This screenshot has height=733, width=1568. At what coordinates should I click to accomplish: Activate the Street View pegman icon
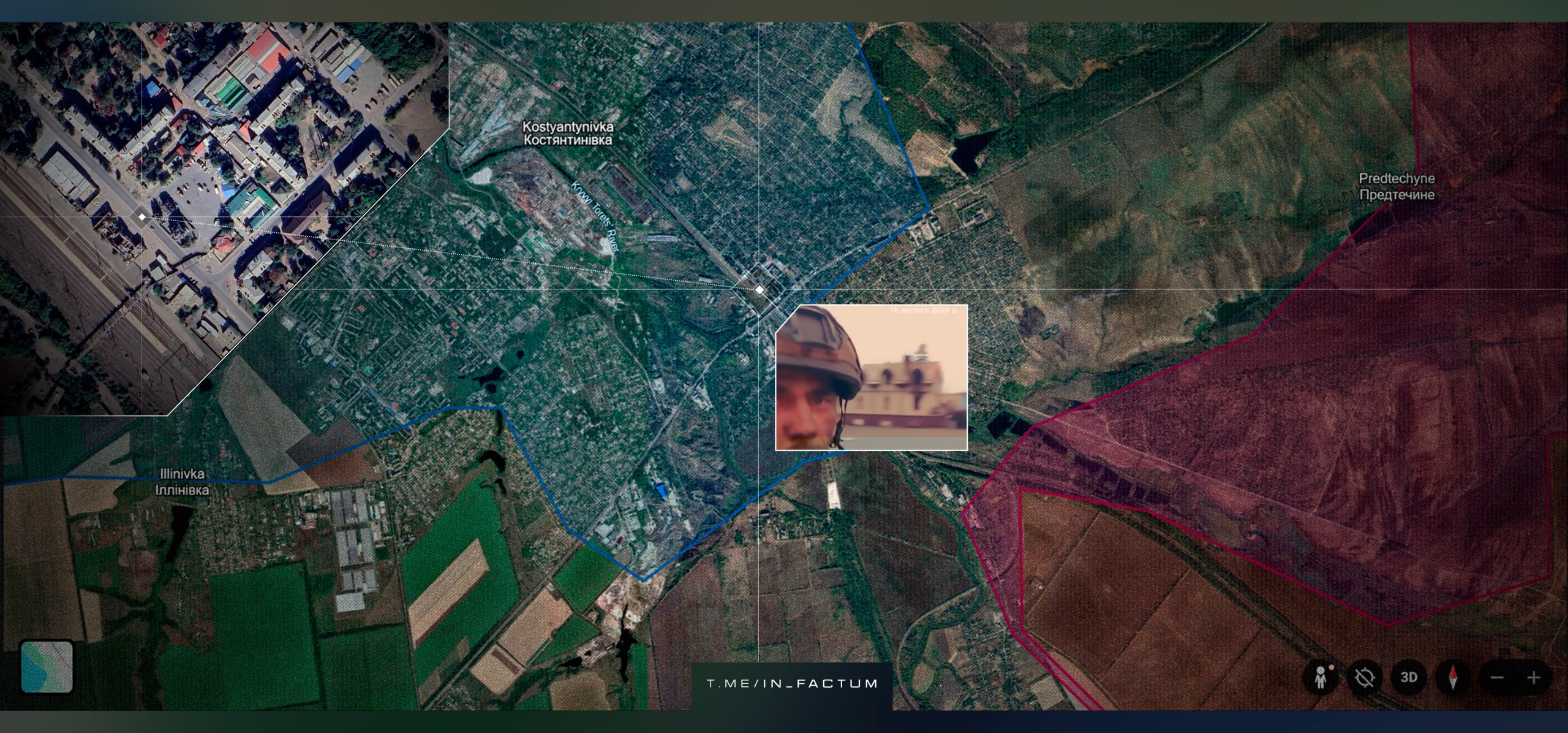(1321, 678)
